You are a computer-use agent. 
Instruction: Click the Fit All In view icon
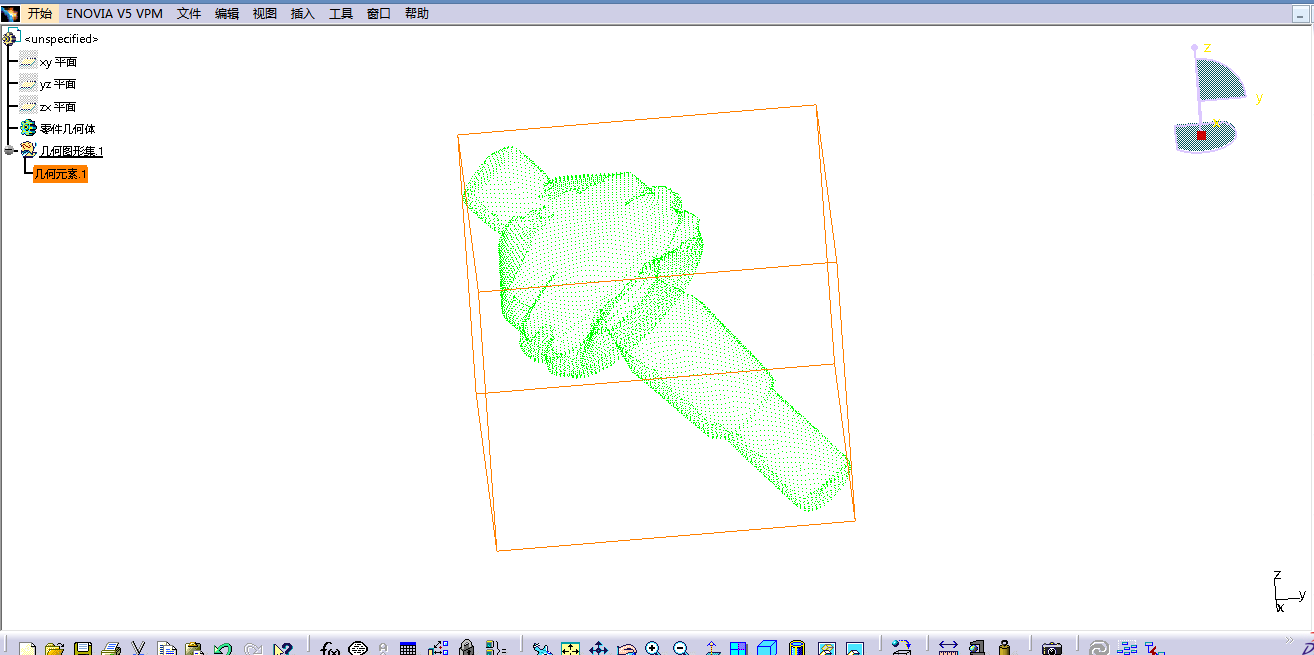click(x=571, y=648)
